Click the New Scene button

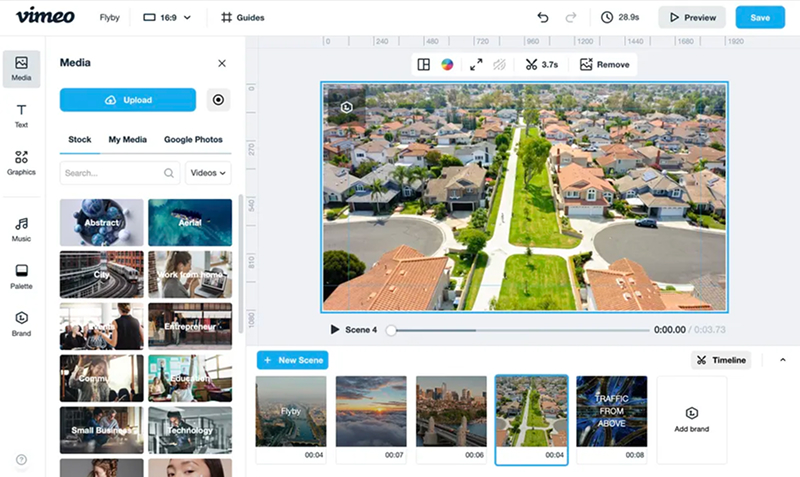(x=292, y=360)
